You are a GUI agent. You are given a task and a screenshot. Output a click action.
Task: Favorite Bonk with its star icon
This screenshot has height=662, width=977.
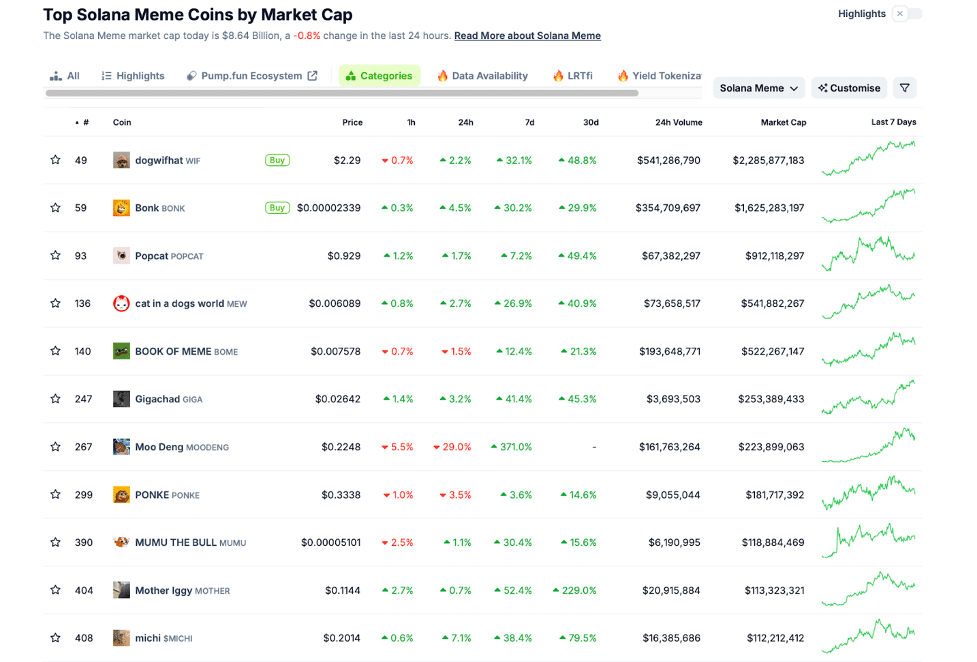[x=55, y=208]
